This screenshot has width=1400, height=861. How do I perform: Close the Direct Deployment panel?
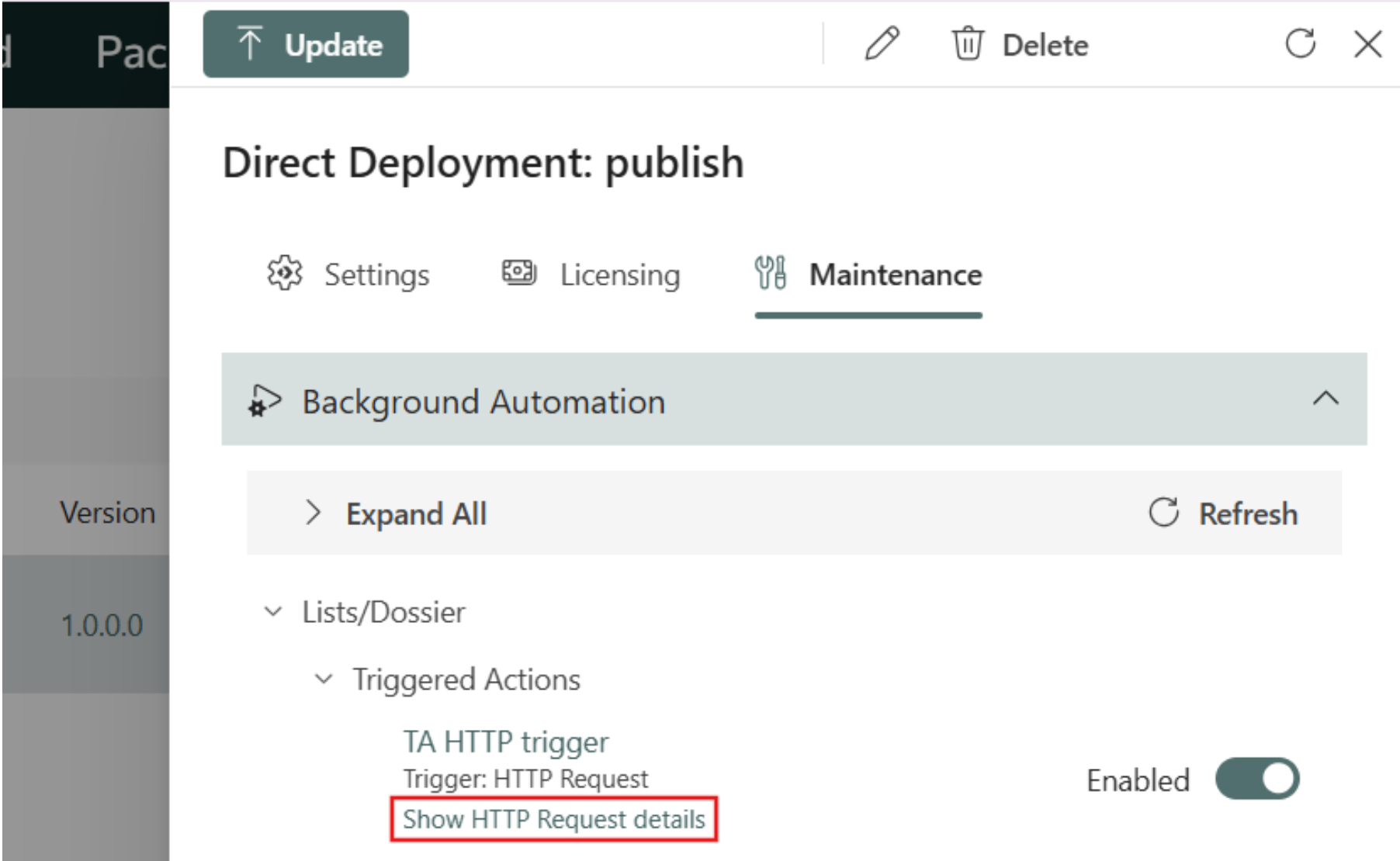pos(1367,44)
